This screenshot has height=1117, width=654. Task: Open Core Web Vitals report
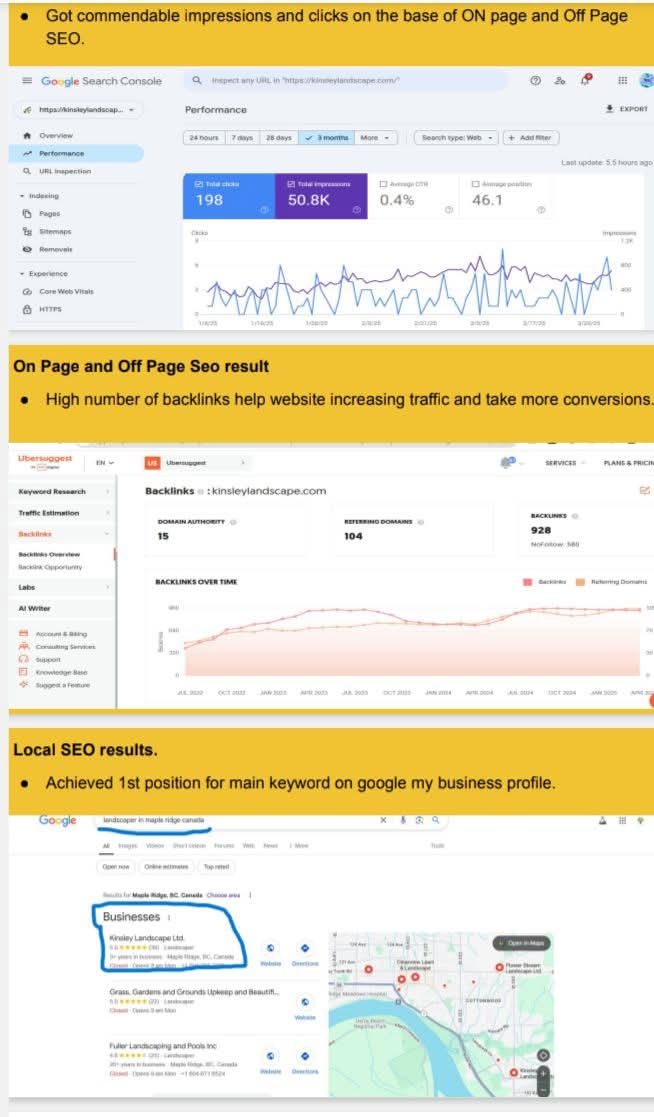[x=58, y=291]
